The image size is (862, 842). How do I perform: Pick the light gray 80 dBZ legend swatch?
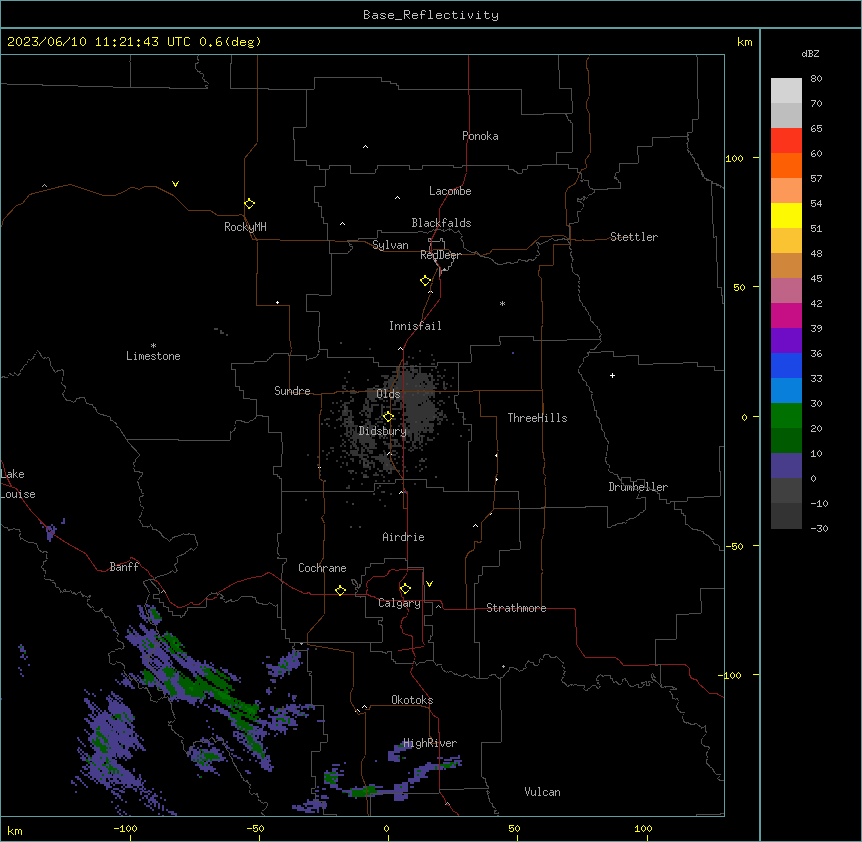click(x=786, y=90)
